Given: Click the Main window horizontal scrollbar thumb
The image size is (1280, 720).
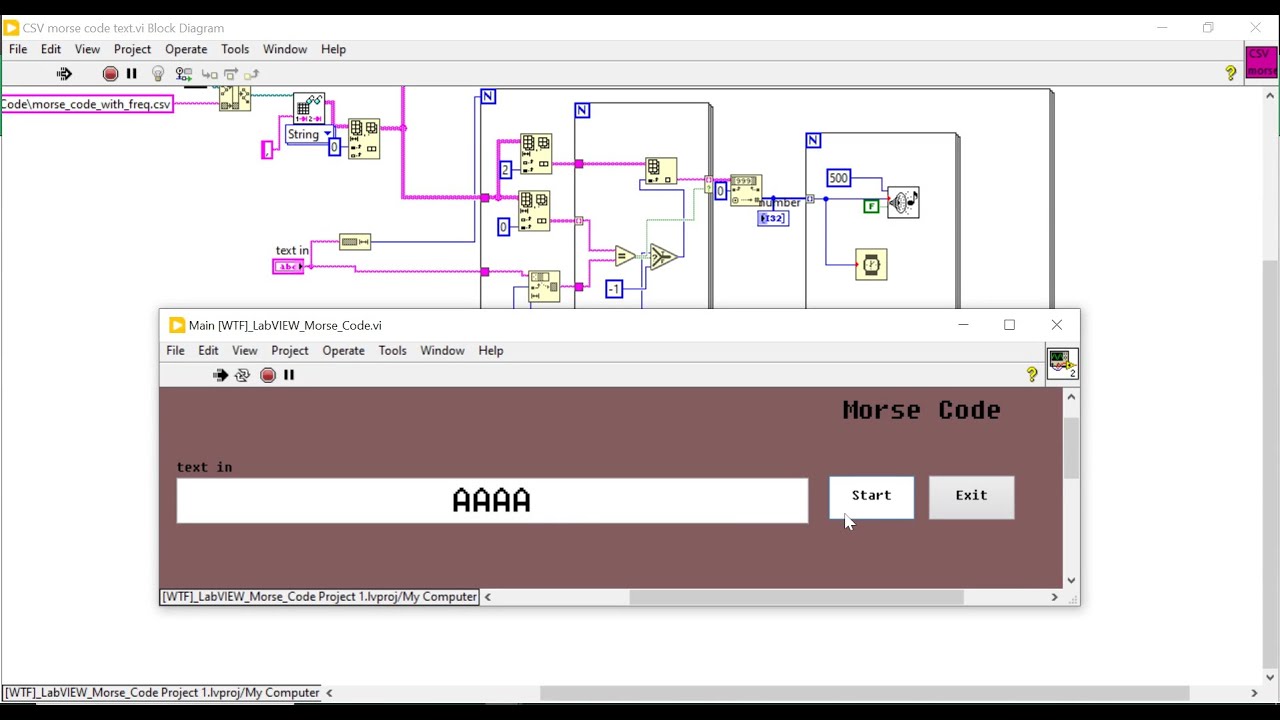Looking at the screenshot, I should (x=796, y=597).
